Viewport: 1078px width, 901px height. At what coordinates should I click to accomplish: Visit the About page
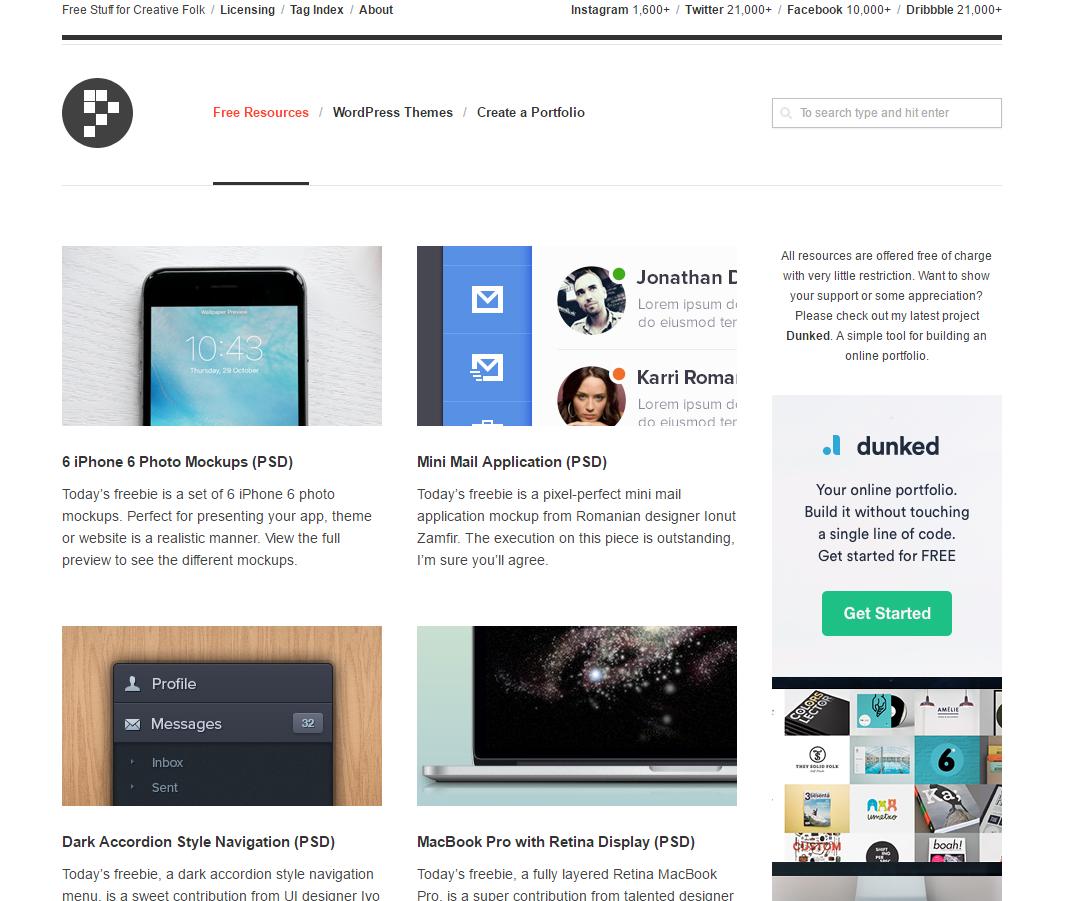[x=376, y=10]
